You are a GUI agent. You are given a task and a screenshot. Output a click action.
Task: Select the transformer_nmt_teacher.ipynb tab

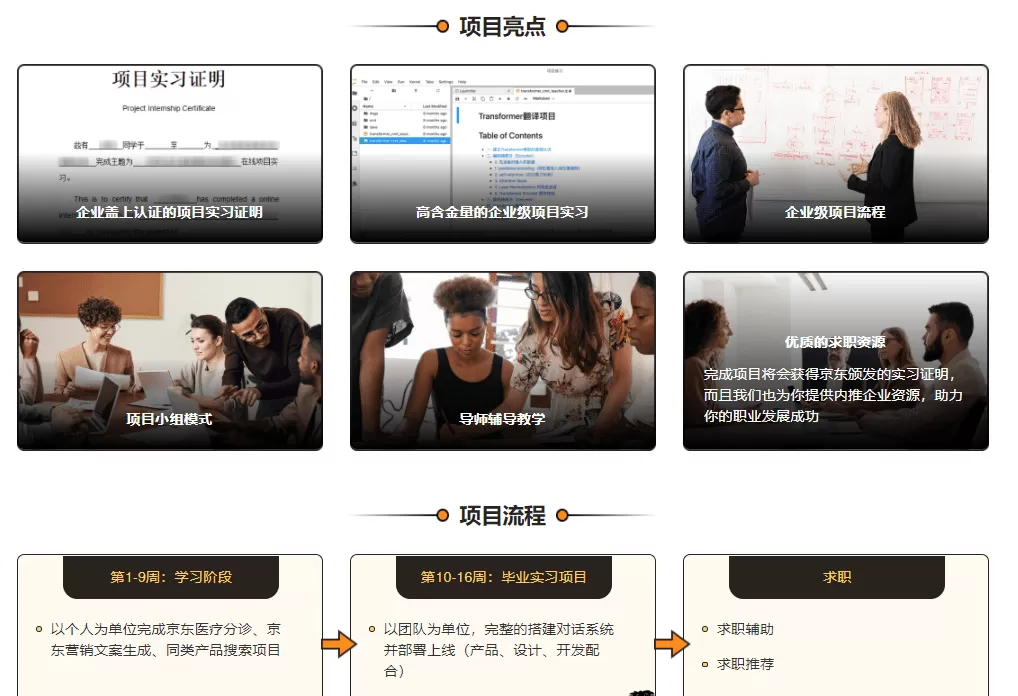[x=545, y=91]
